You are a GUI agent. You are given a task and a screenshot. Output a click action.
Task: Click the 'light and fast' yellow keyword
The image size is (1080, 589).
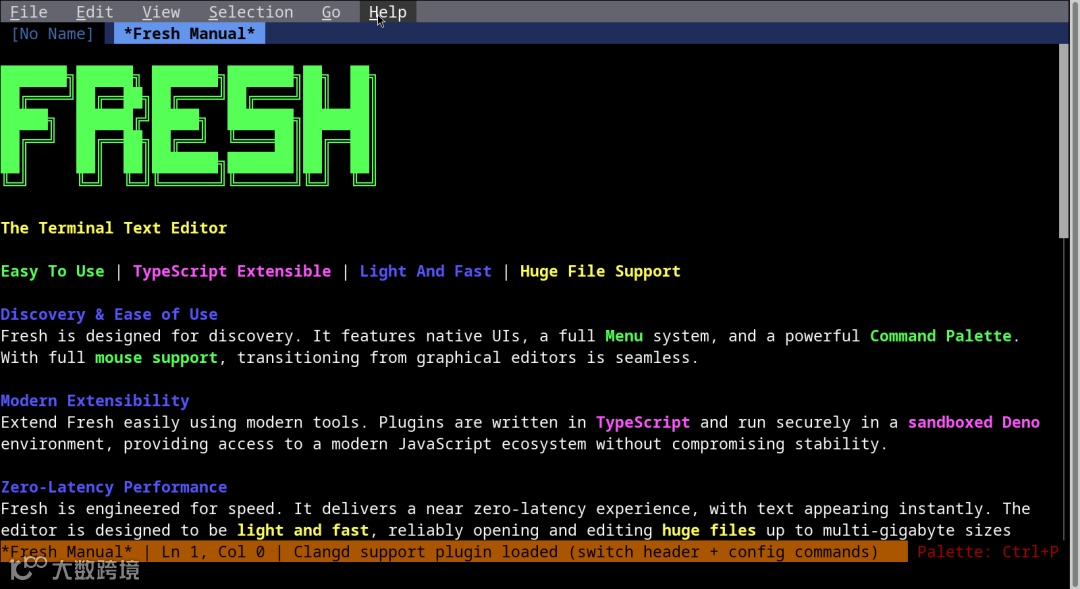click(x=303, y=530)
